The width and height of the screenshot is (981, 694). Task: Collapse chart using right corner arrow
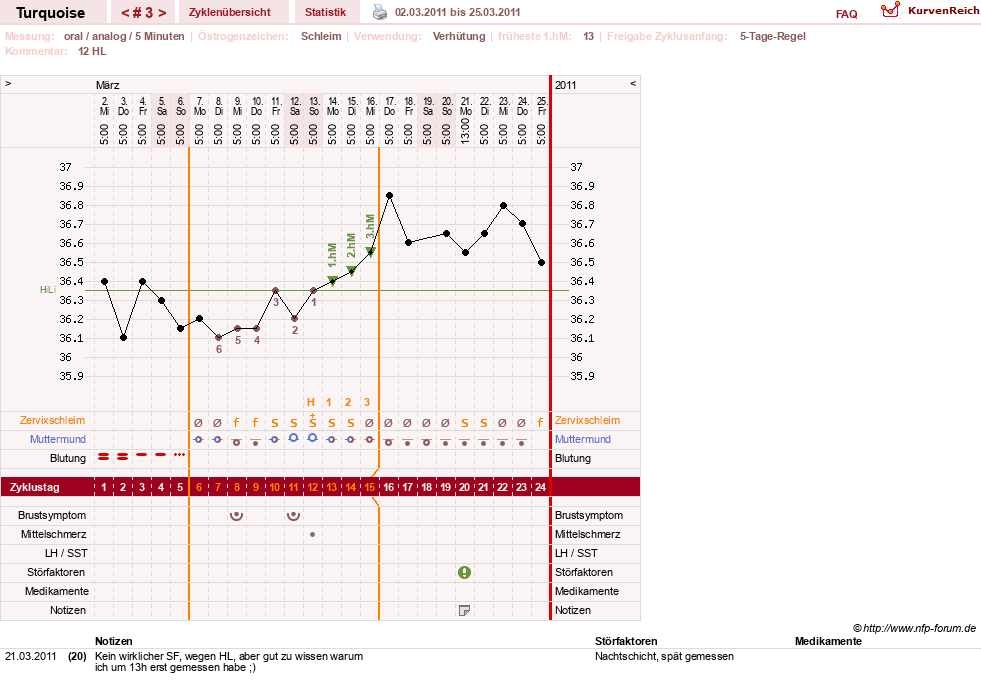point(633,83)
